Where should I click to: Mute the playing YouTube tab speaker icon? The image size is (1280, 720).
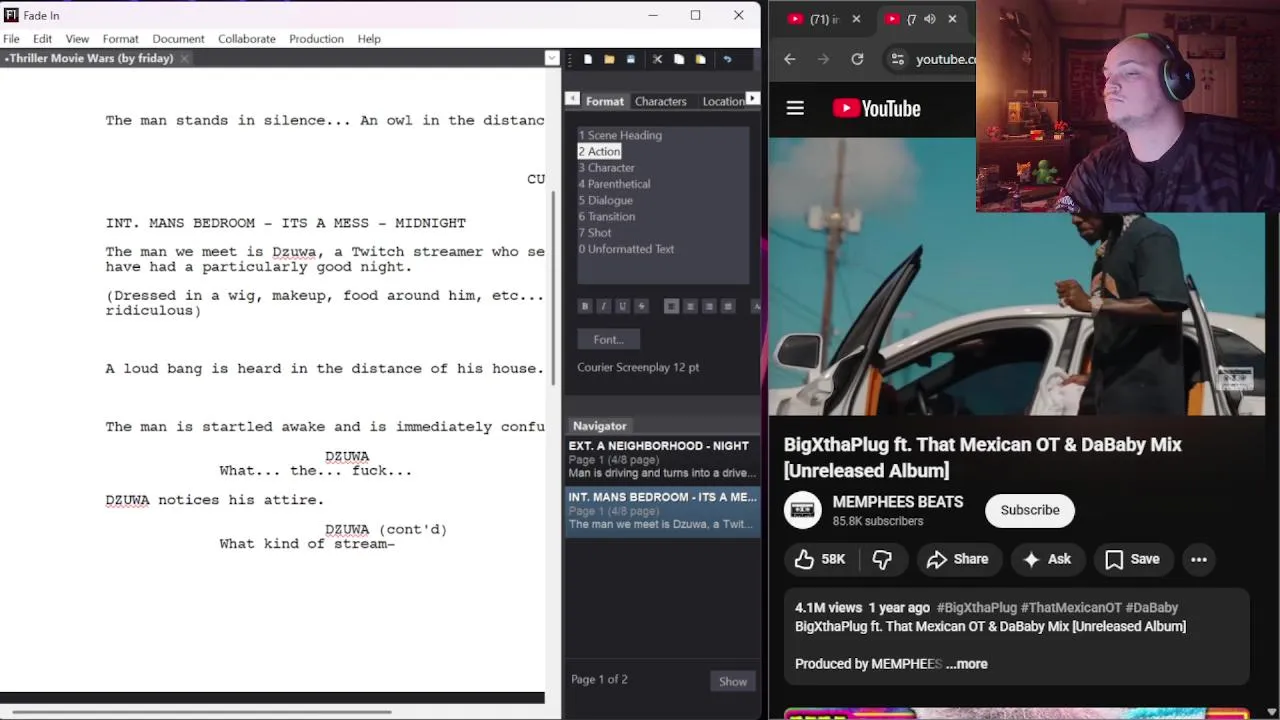point(929,19)
